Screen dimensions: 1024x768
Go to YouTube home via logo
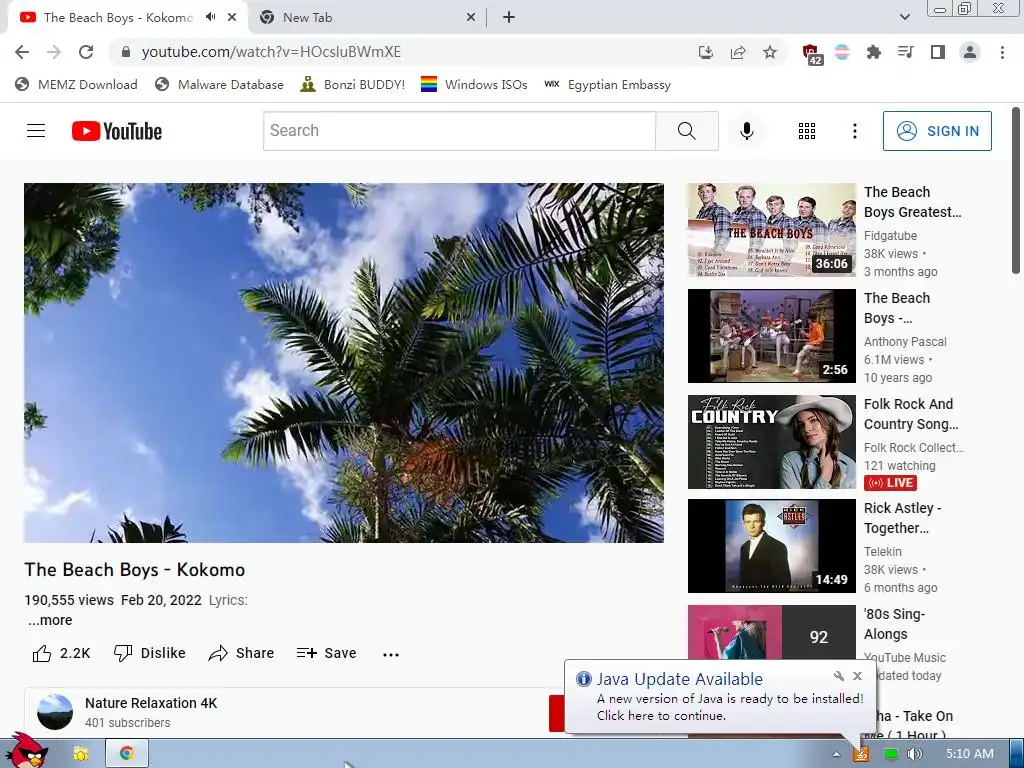(117, 131)
